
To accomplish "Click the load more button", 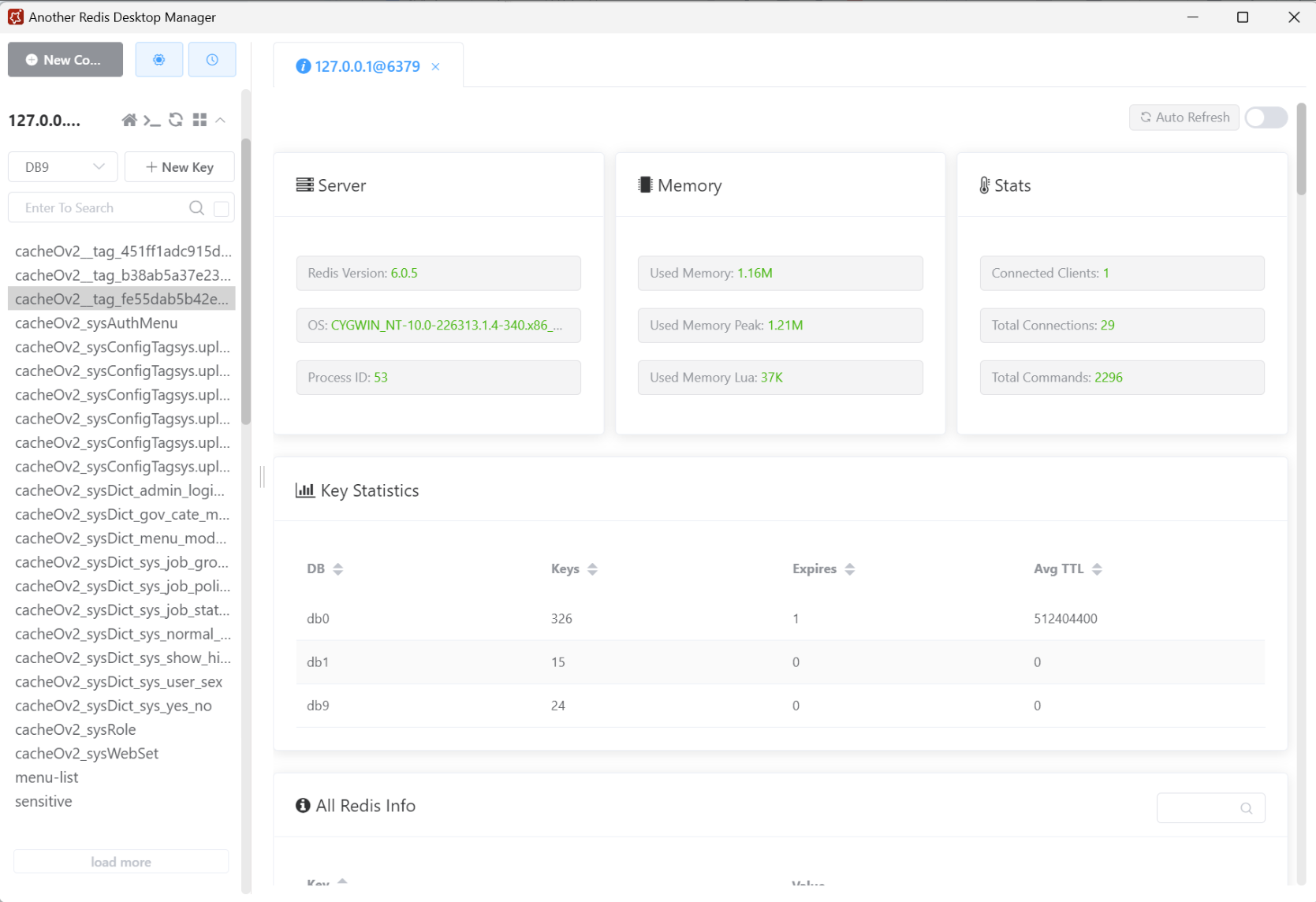I will coord(121,862).
